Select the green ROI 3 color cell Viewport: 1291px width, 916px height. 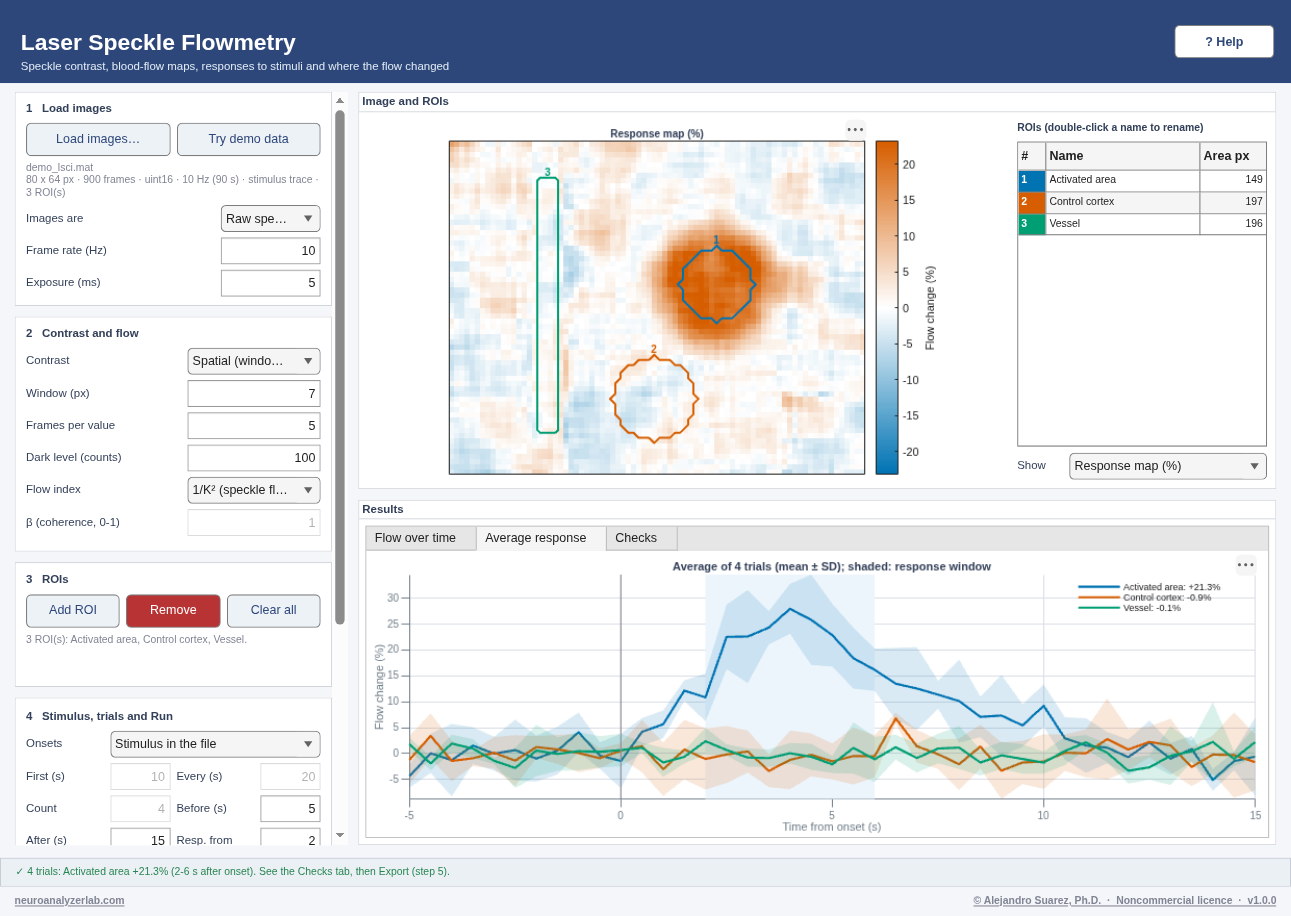point(1031,225)
